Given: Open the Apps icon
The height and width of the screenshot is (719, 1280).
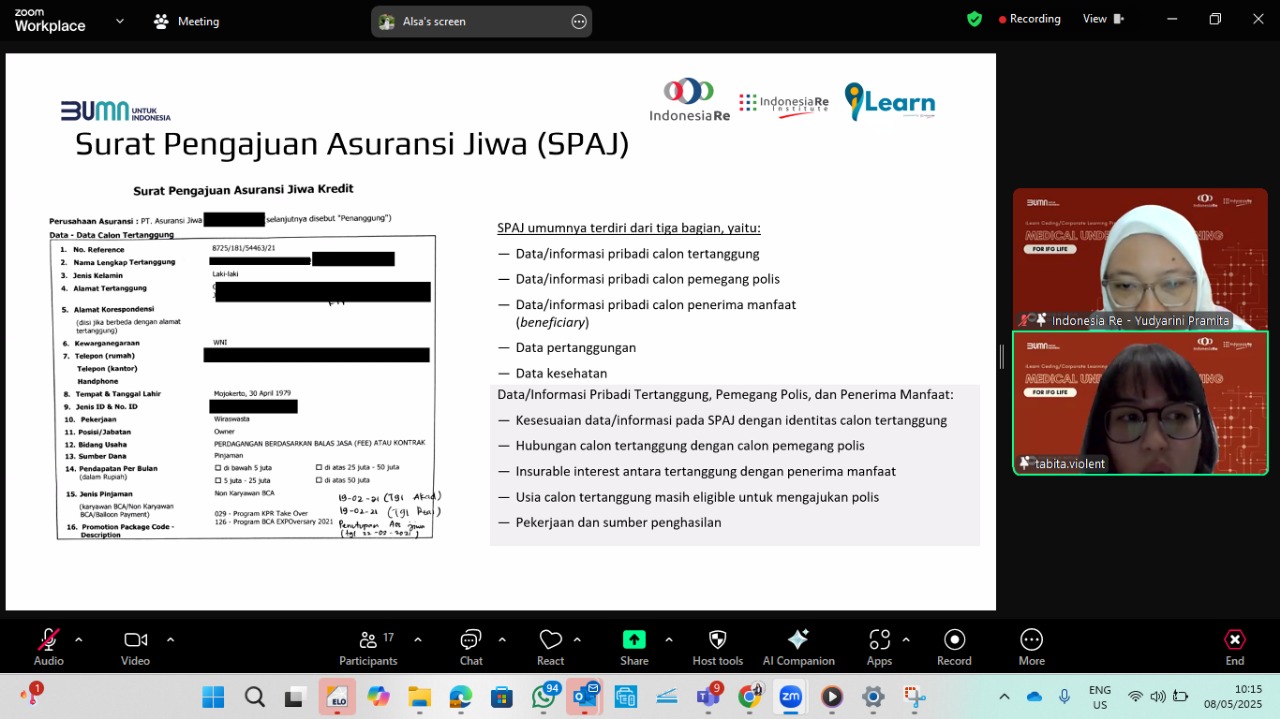Looking at the screenshot, I should (879, 640).
